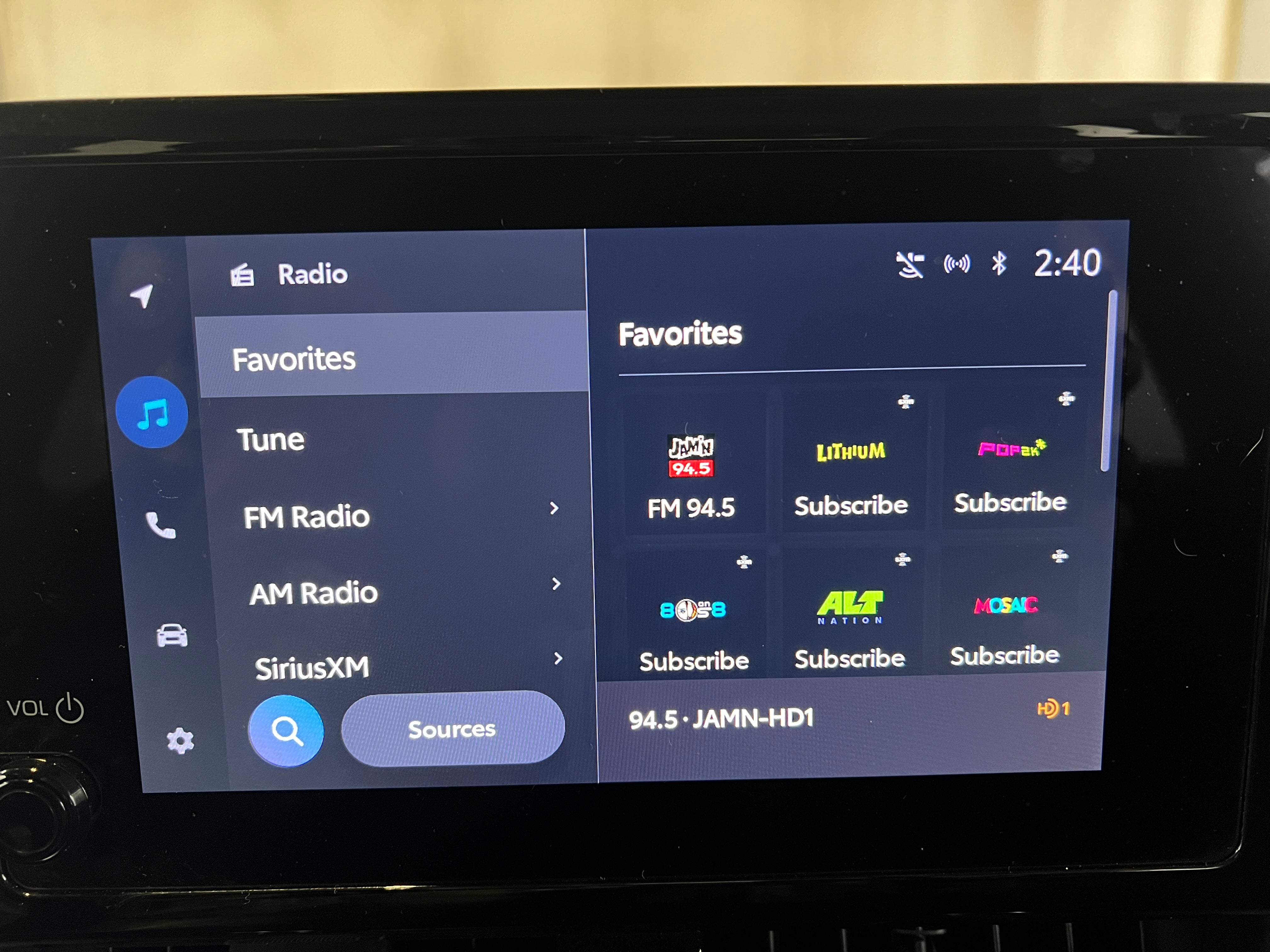Toggle add favorite for ALT Nation
Image resolution: width=1270 pixels, height=952 pixels.
click(x=905, y=562)
